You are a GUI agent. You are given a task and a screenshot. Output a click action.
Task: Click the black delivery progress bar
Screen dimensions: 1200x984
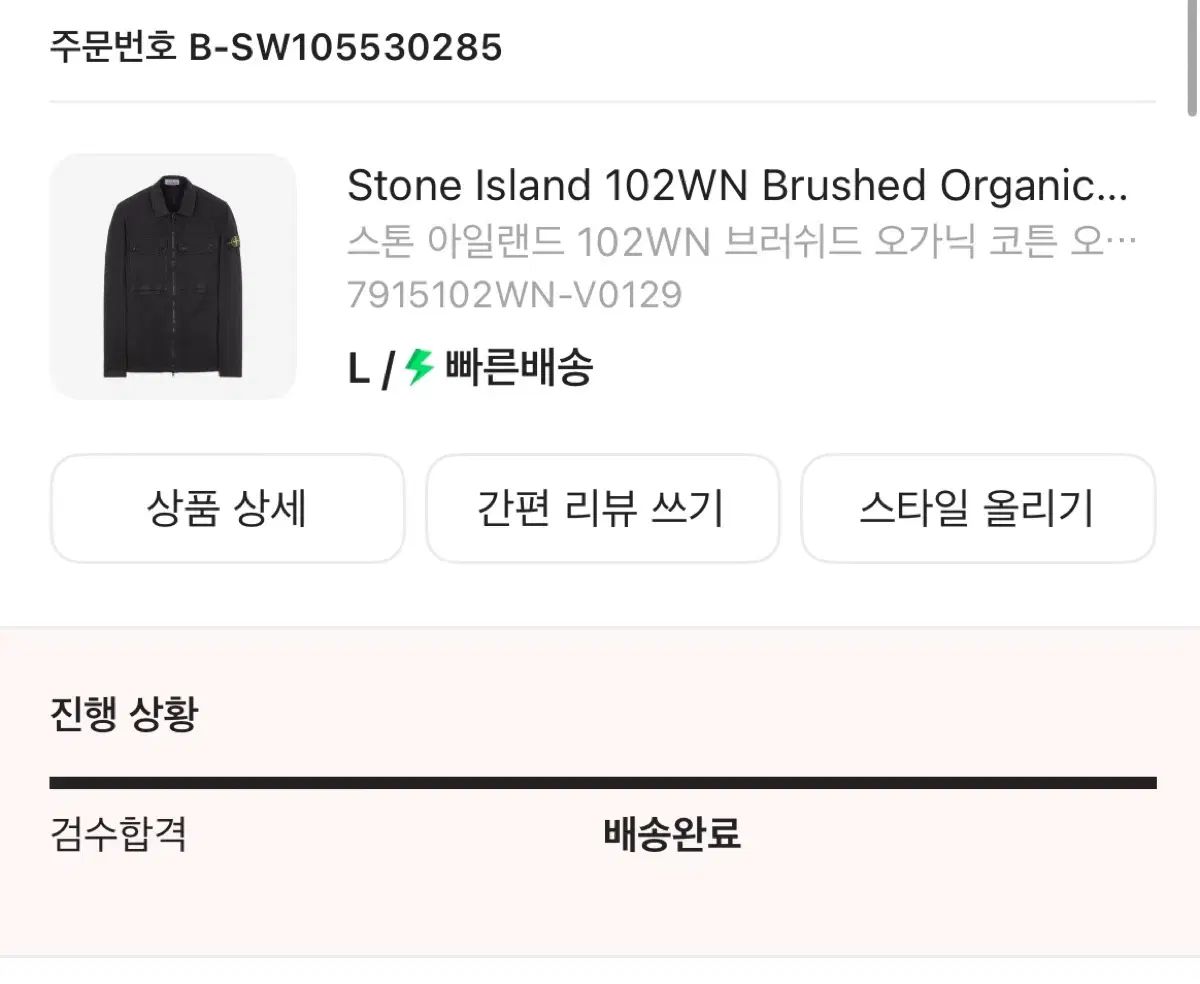pyautogui.click(x=602, y=783)
